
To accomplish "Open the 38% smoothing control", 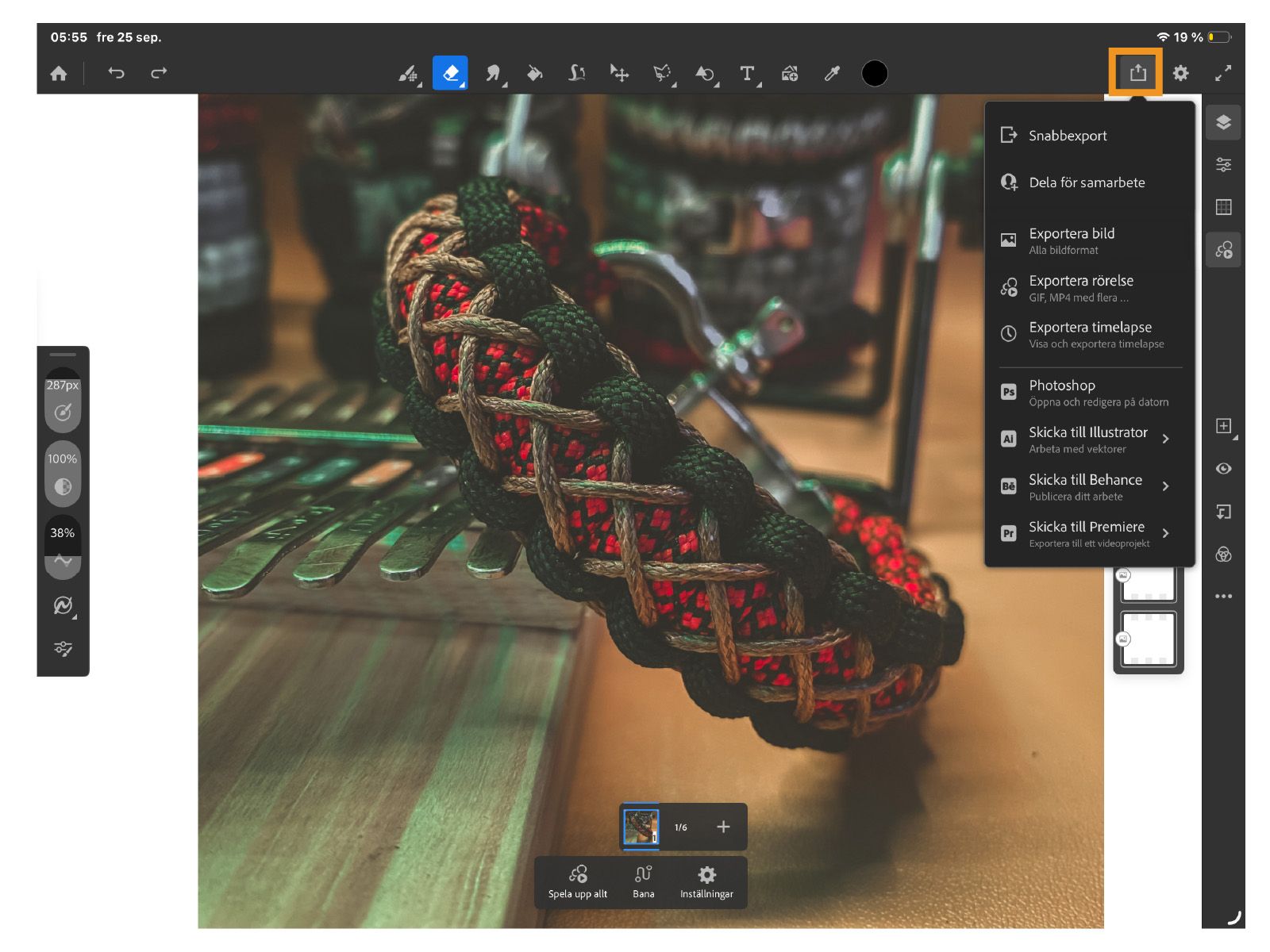I will point(63,546).
